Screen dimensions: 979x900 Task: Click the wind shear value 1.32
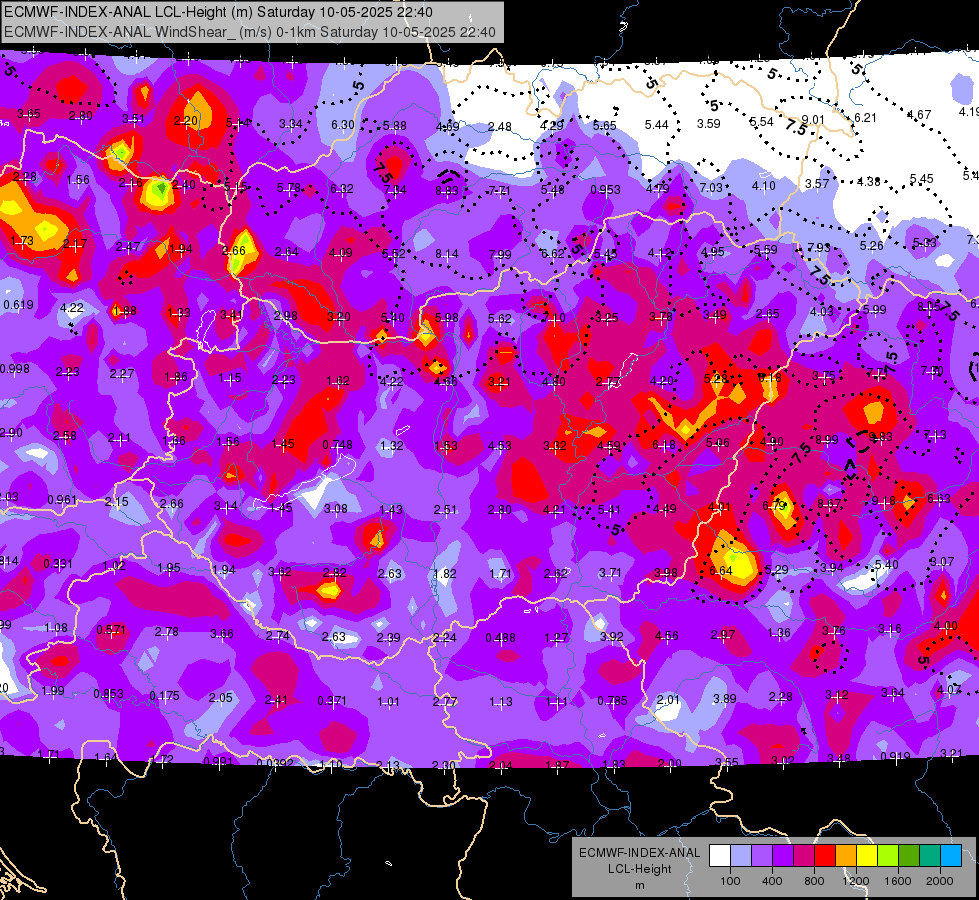click(391, 445)
